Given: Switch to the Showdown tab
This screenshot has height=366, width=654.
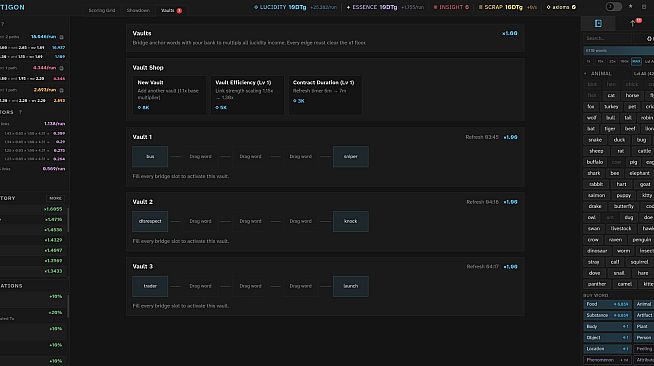Looking at the screenshot, I should pos(138,10).
